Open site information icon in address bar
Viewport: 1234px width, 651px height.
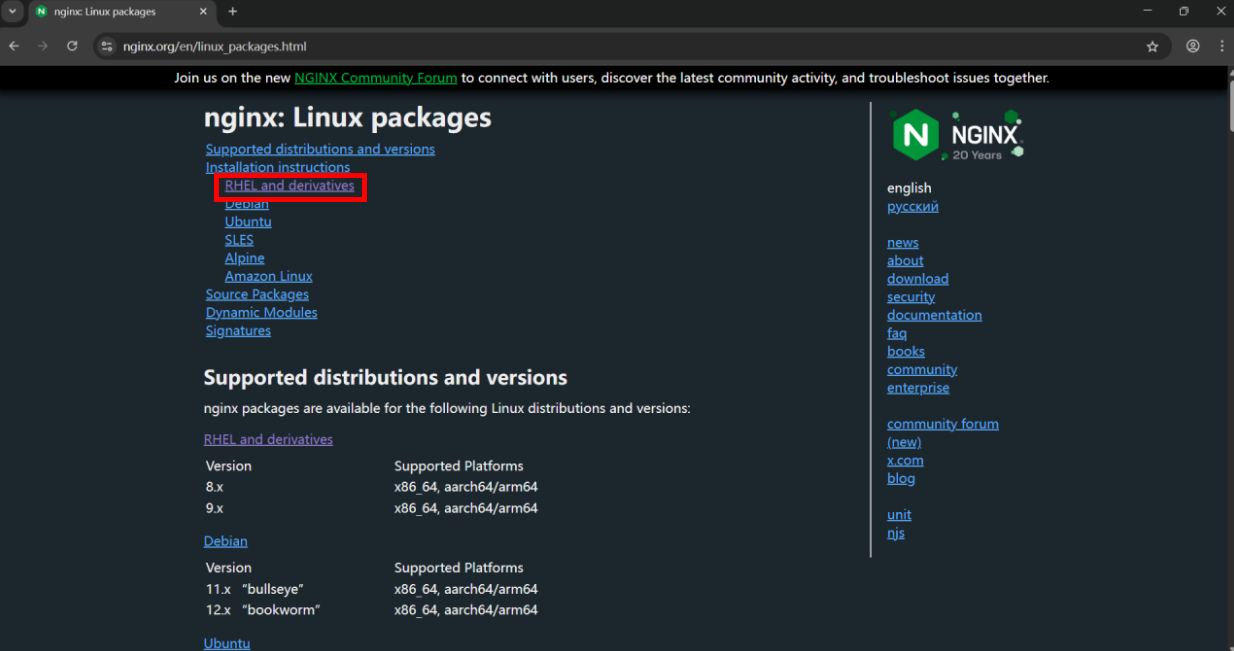pos(108,46)
